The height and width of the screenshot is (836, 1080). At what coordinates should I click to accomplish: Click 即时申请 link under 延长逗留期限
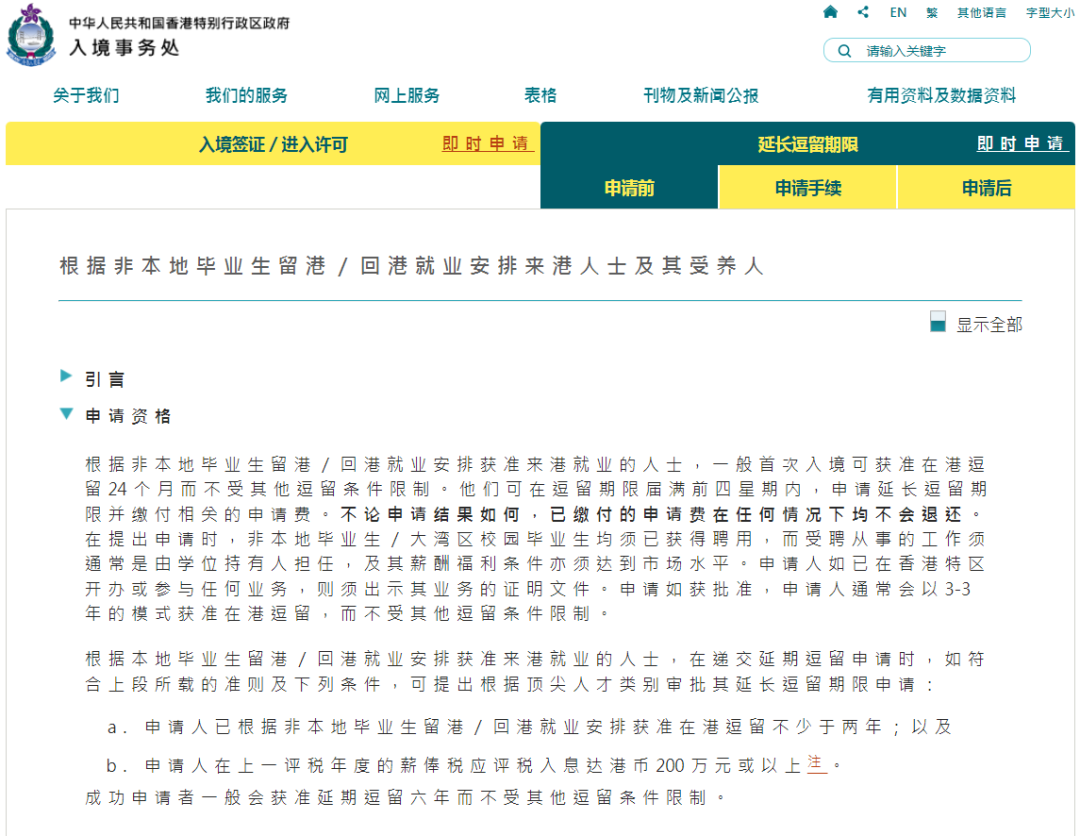coord(1020,144)
